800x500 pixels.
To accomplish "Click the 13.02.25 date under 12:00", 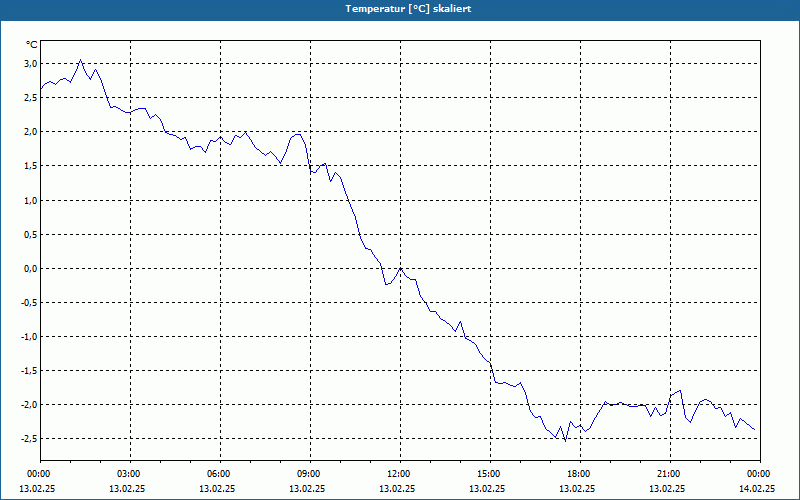I will (x=397, y=488).
